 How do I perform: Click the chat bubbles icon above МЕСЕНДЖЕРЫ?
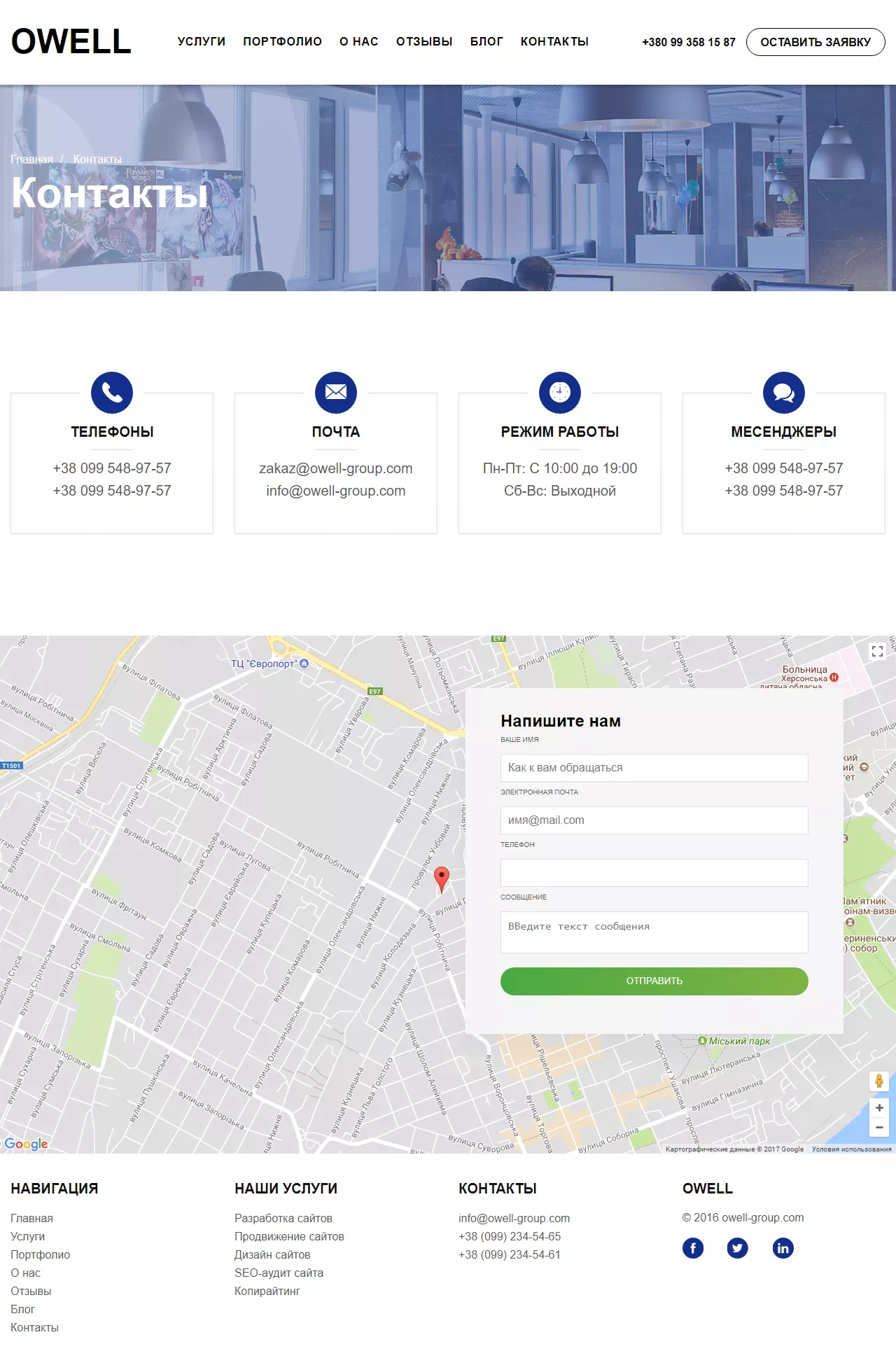click(784, 393)
